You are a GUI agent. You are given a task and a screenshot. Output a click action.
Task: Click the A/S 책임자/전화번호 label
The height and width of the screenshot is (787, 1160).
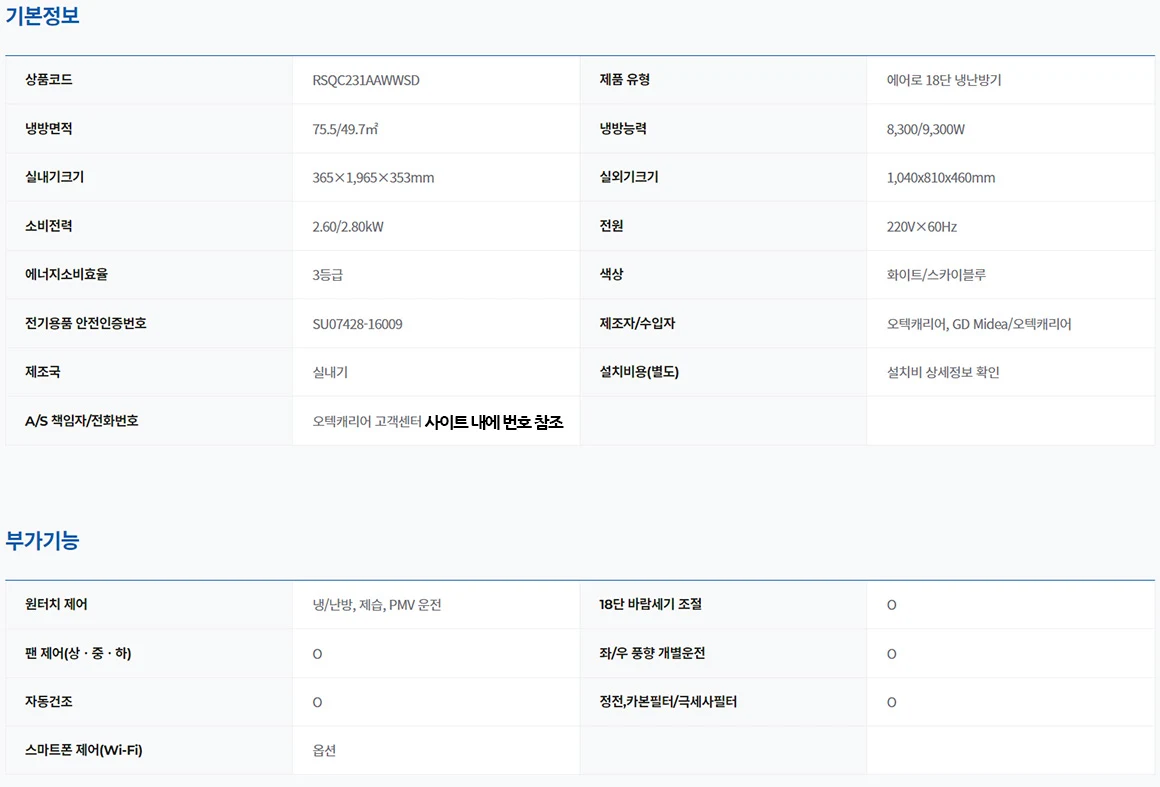coord(81,421)
